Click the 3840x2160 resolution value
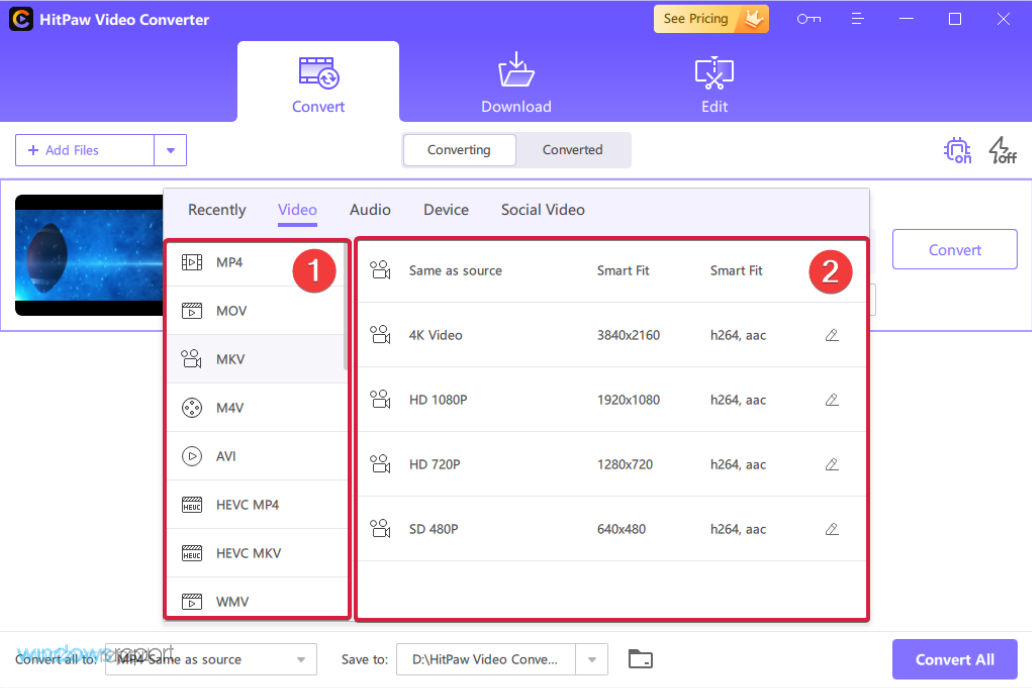Image resolution: width=1032 pixels, height=688 pixels. point(628,335)
